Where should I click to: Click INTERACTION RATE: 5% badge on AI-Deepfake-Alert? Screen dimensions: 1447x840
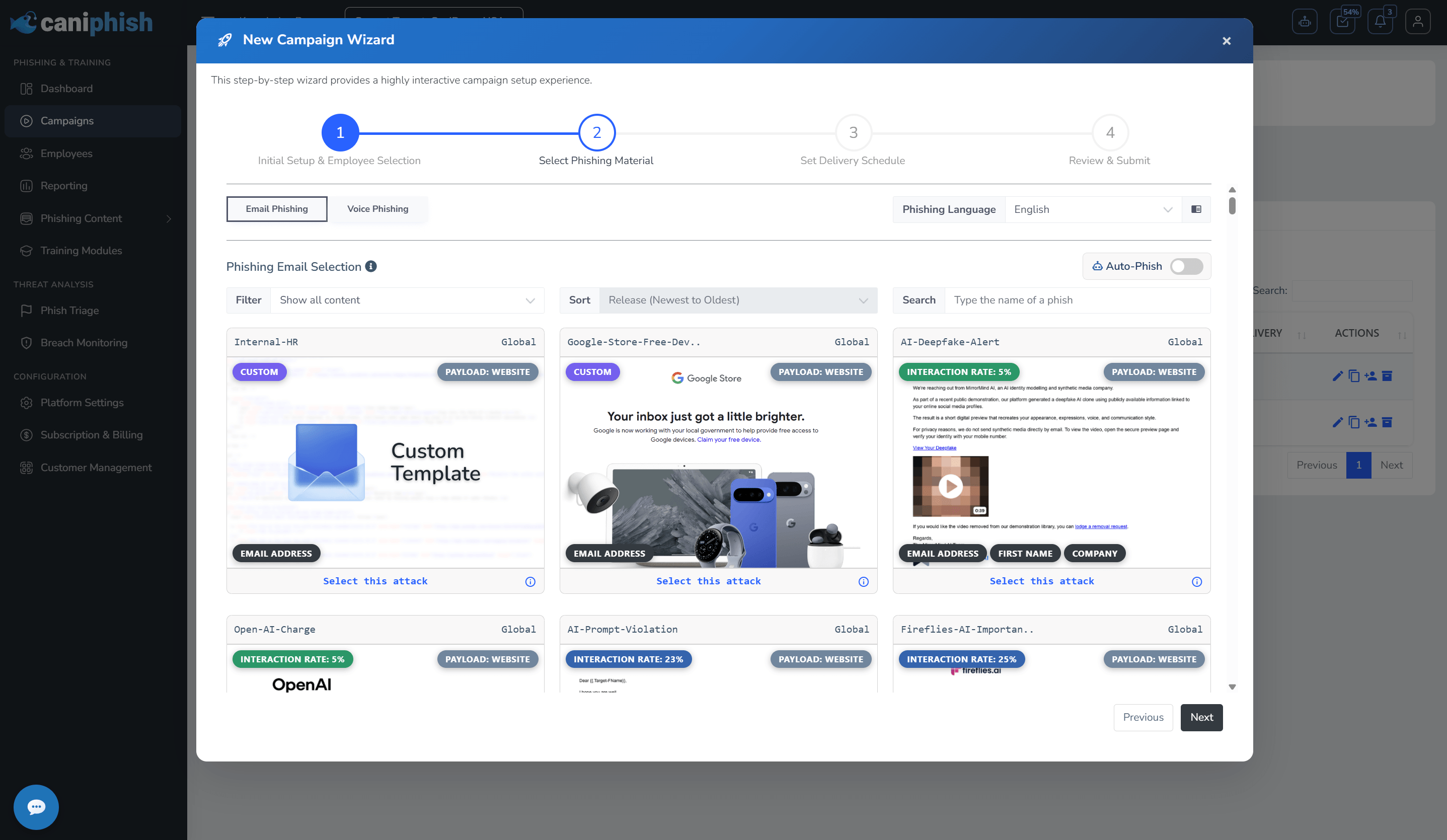point(958,372)
